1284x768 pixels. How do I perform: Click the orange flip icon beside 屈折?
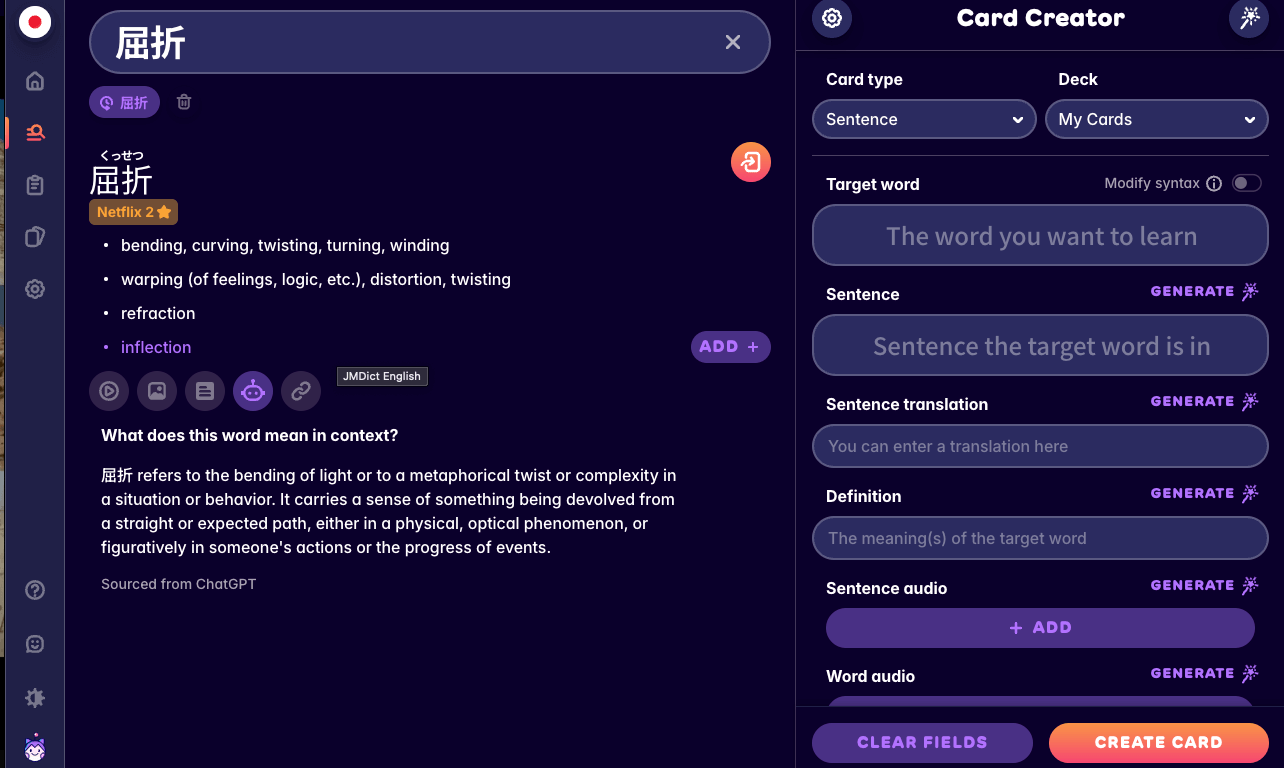point(751,162)
